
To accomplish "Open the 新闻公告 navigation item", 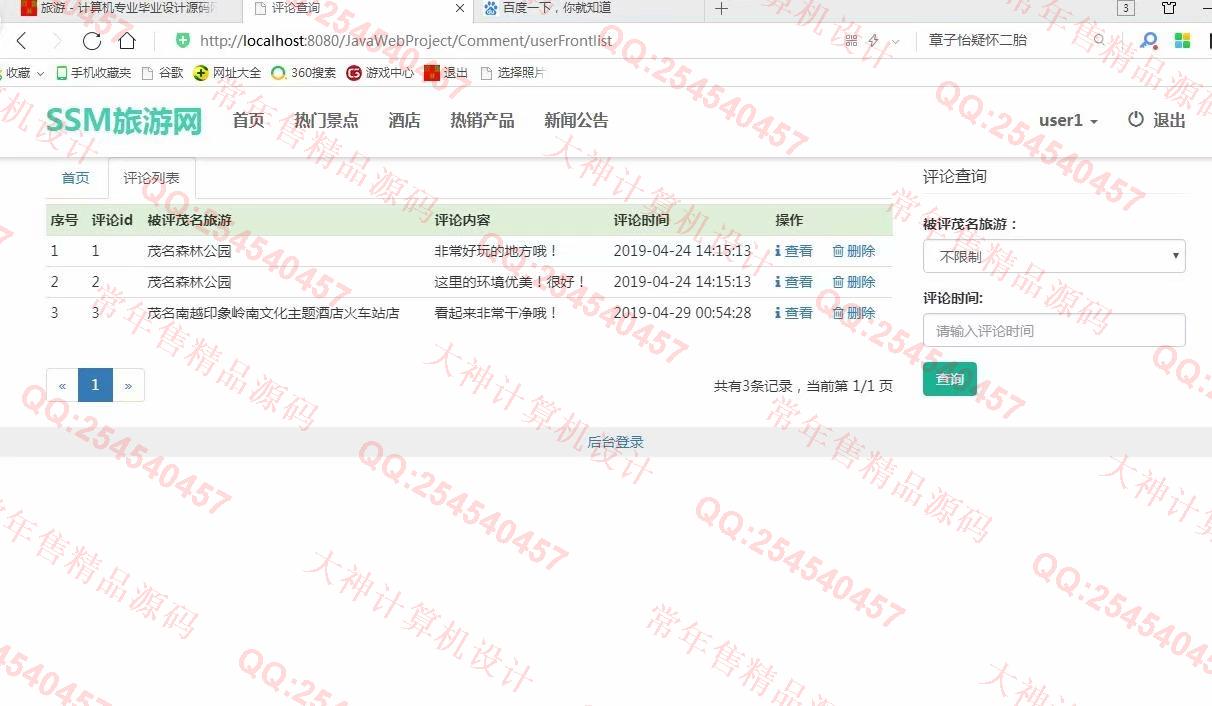I will click(576, 120).
